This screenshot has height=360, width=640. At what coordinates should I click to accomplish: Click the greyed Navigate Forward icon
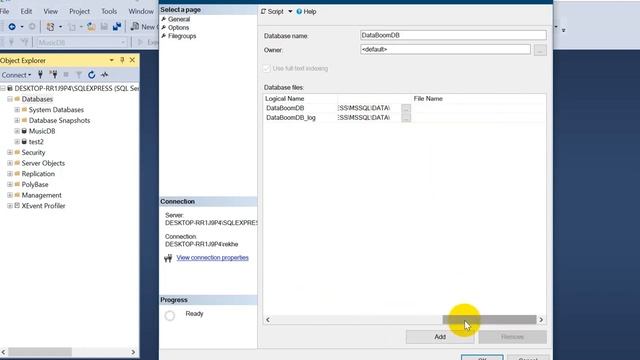coord(32,27)
